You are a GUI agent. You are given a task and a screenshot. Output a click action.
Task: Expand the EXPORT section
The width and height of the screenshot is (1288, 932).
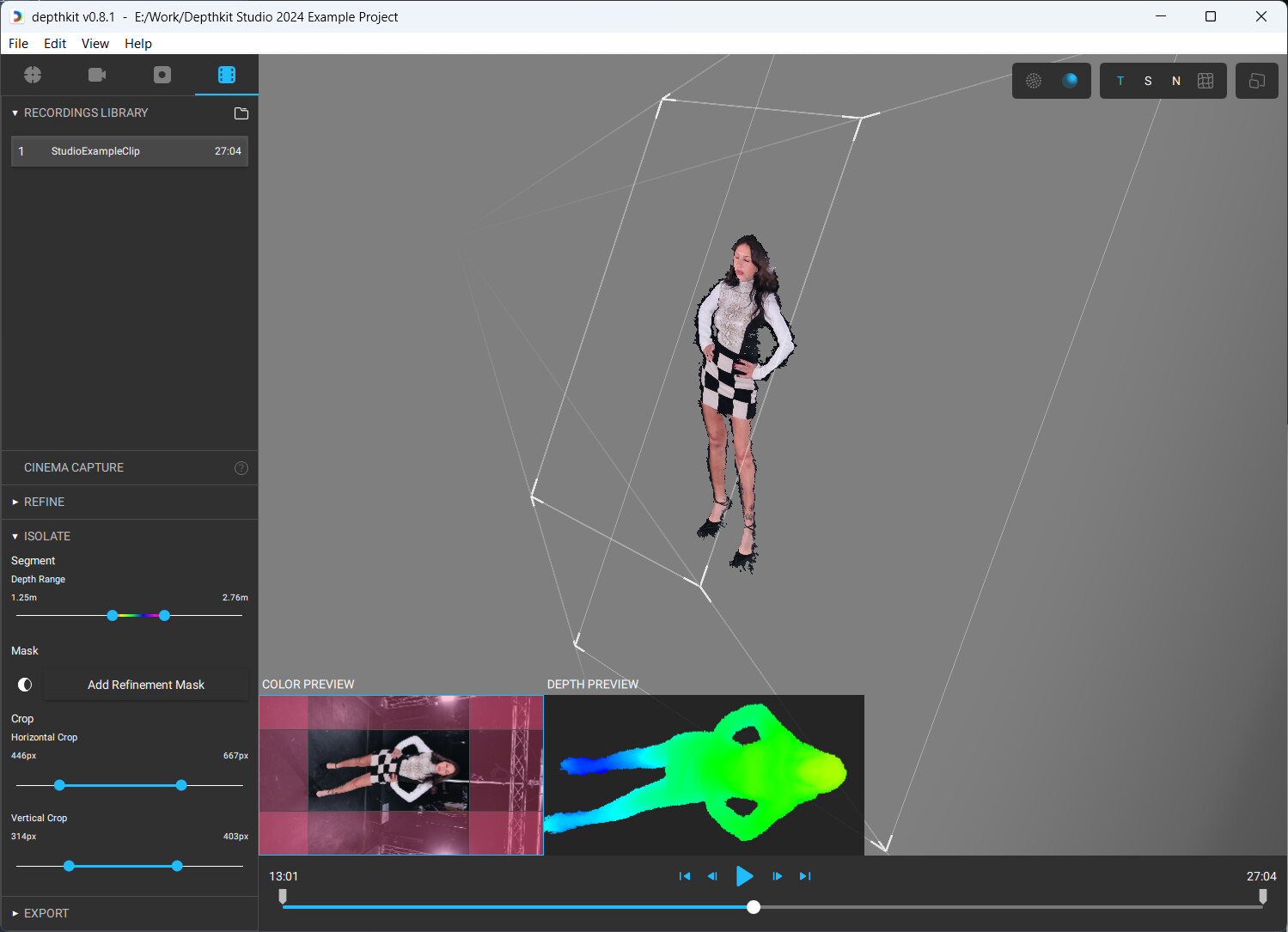tap(46, 913)
